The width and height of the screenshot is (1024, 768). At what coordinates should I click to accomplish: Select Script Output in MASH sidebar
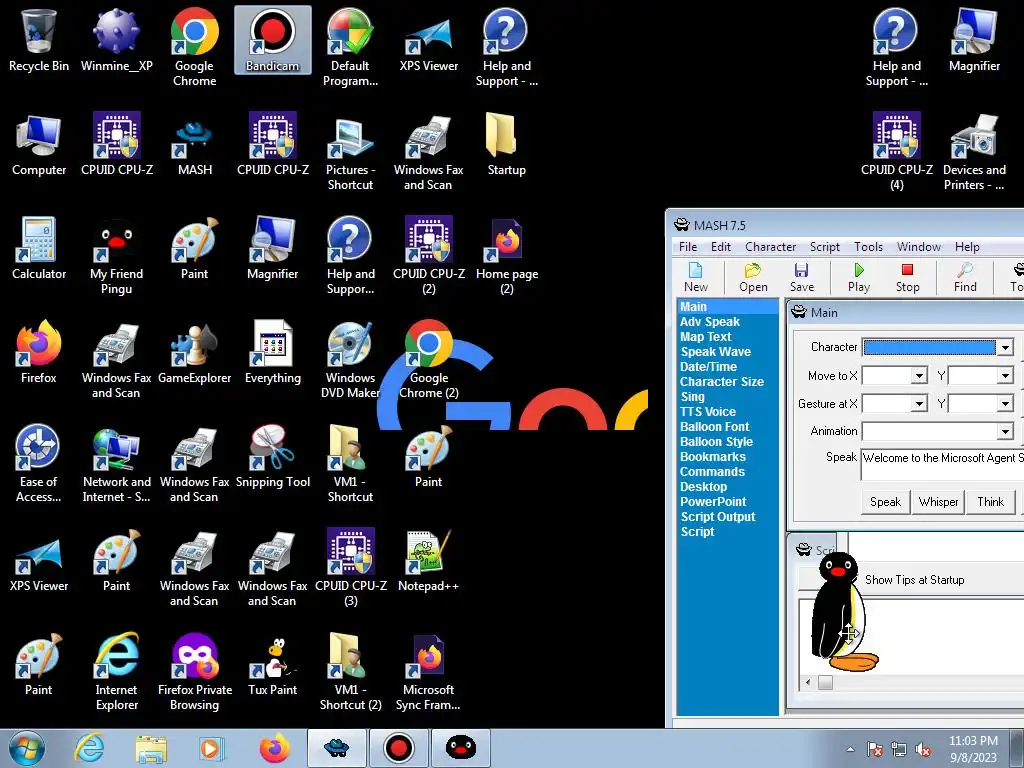click(x=718, y=517)
